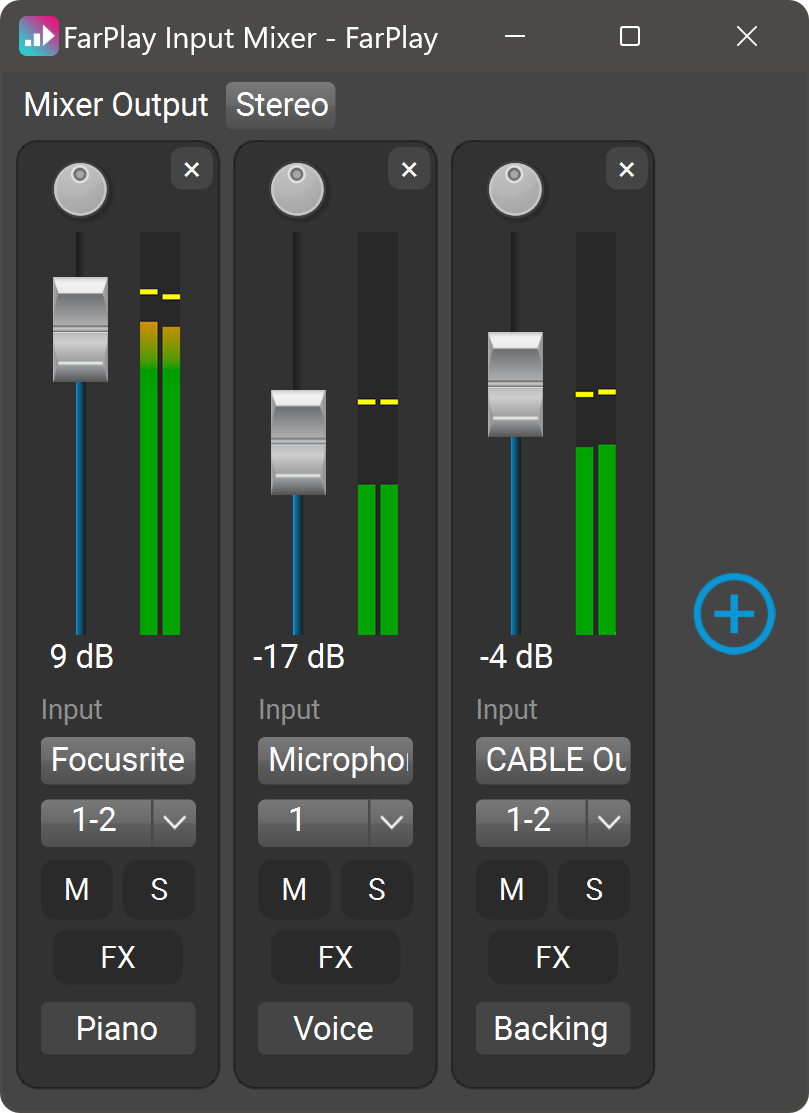Remove the Backing channel with its X icon
809x1113 pixels.
(x=627, y=169)
